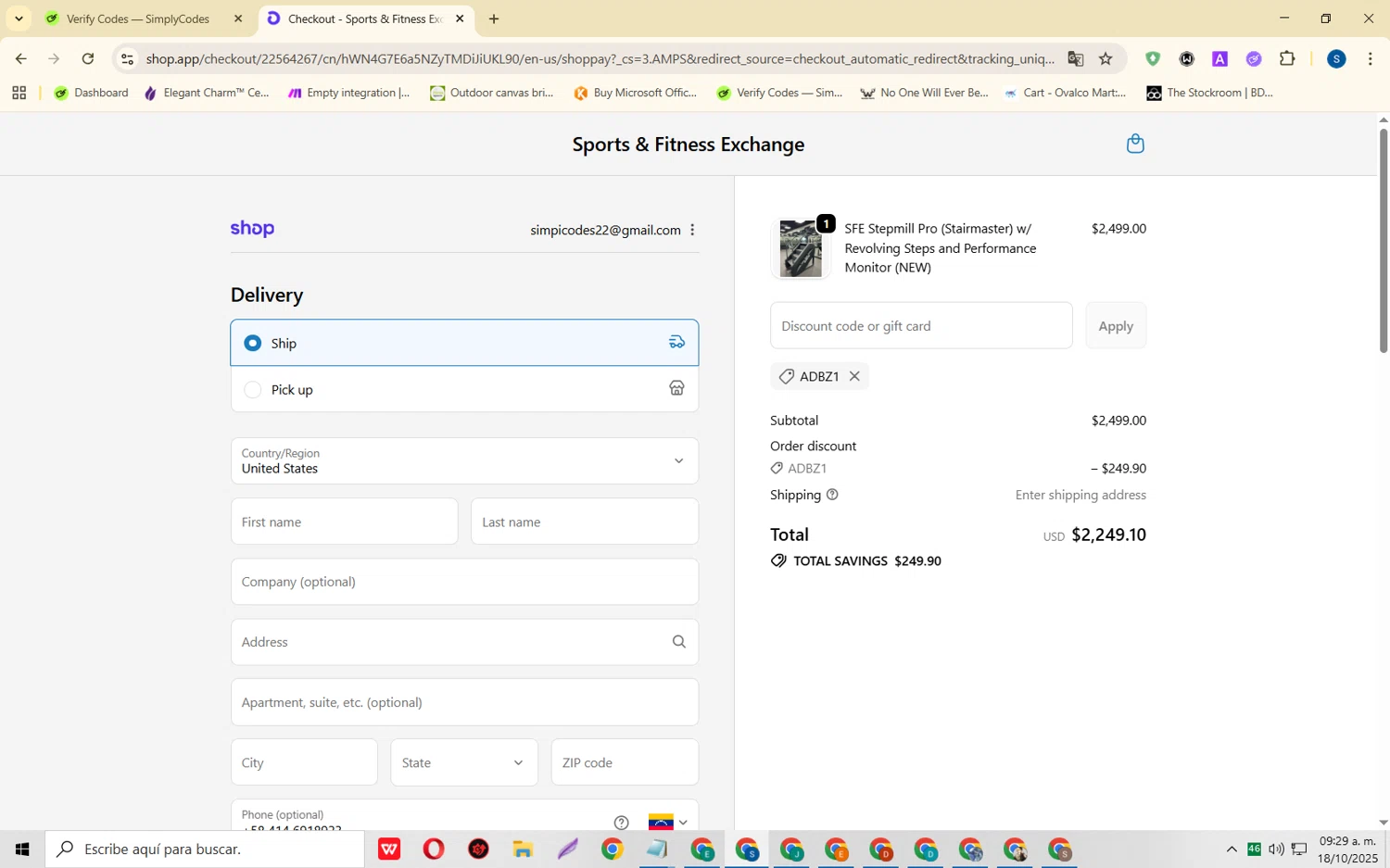Close the Checkout tab

[x=460, y=19]
